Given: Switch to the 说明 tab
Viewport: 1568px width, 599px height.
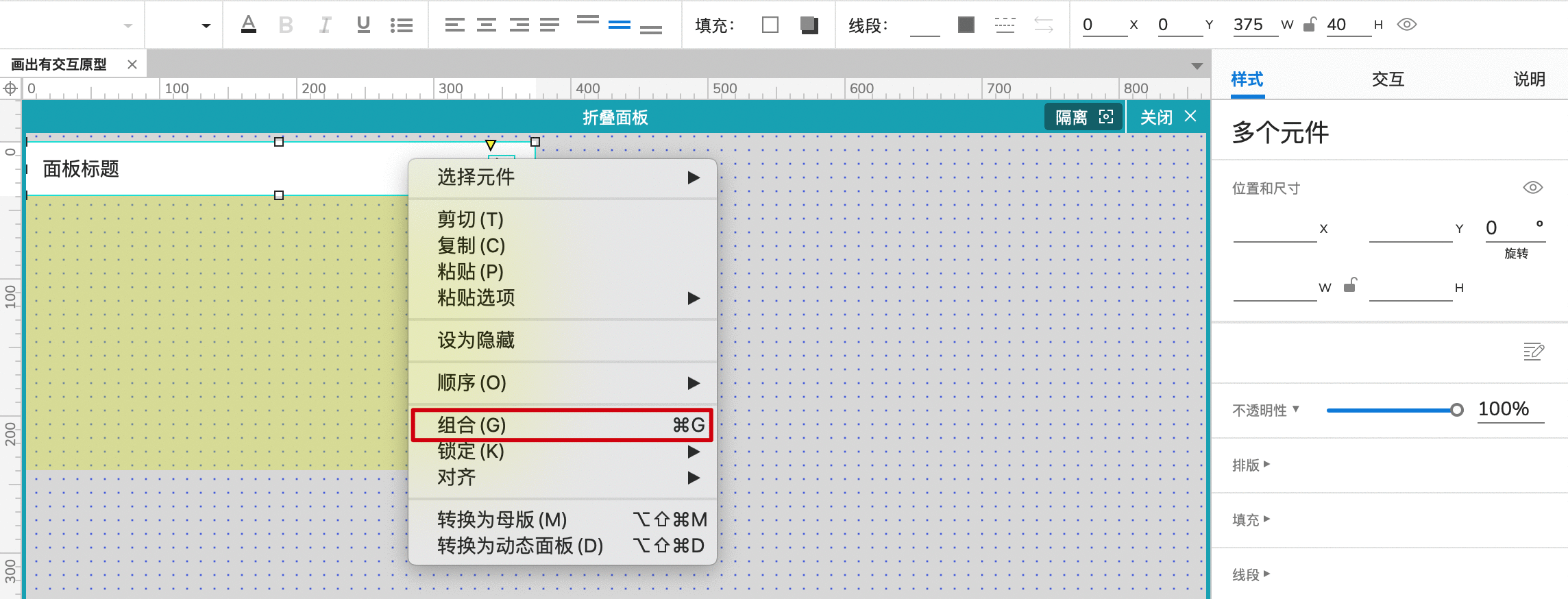Looking at the screenshot, I should click(1529, 80).
